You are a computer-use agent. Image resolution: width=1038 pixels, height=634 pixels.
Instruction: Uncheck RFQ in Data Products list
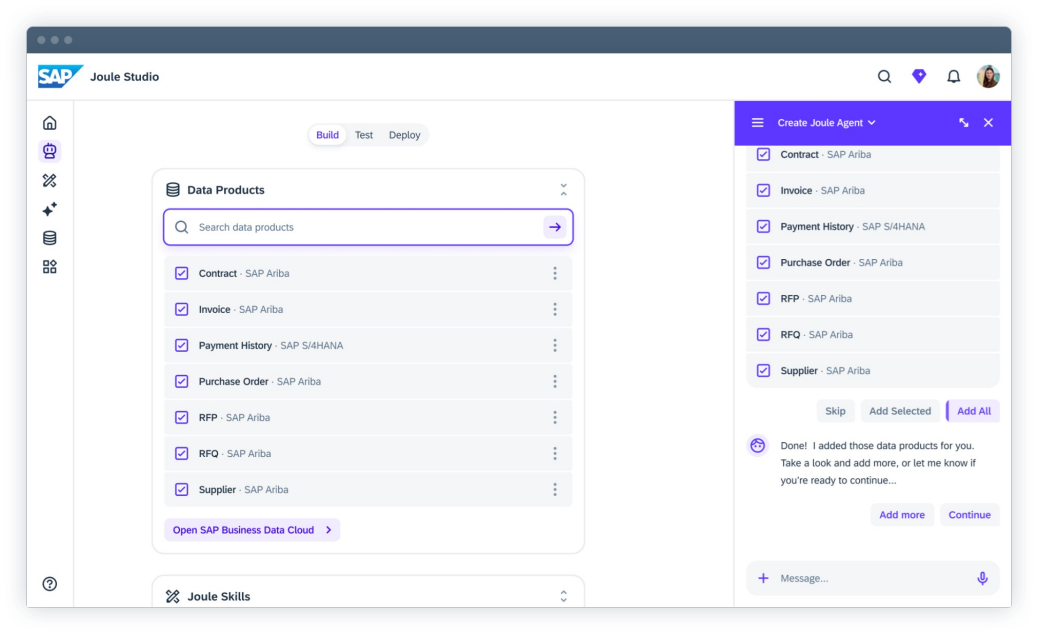click(x=181, y=453)
